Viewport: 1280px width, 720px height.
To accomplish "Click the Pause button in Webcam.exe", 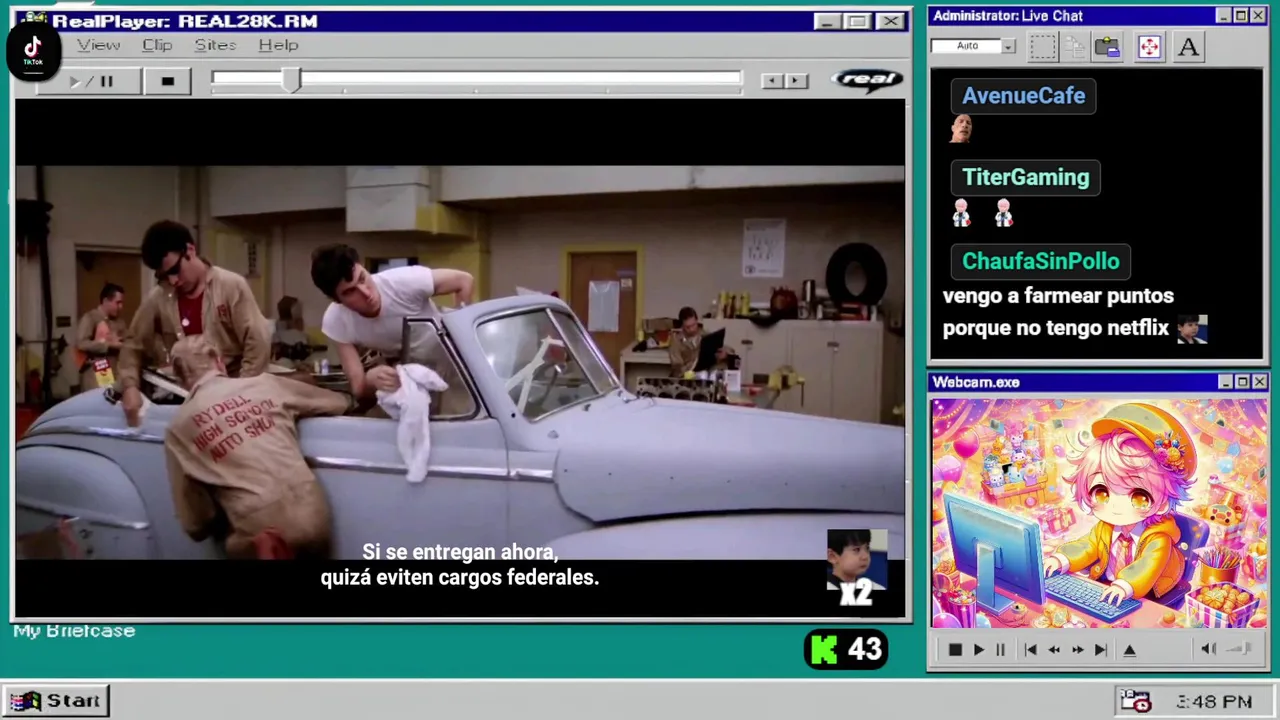I will click(1000, 650).
